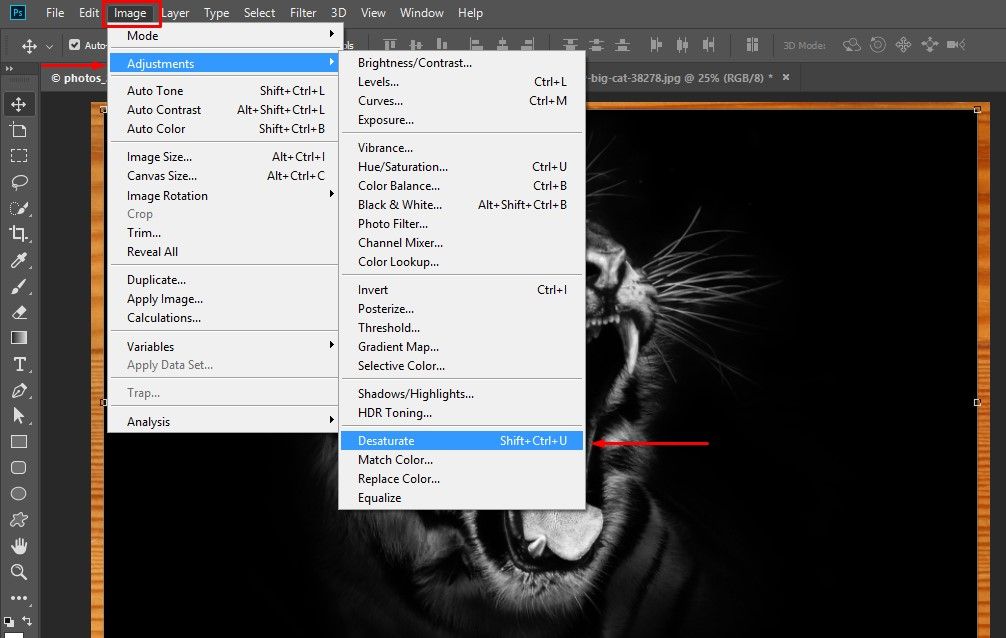
Task: Choose Auto Tone command
Action: coord(224,91)
